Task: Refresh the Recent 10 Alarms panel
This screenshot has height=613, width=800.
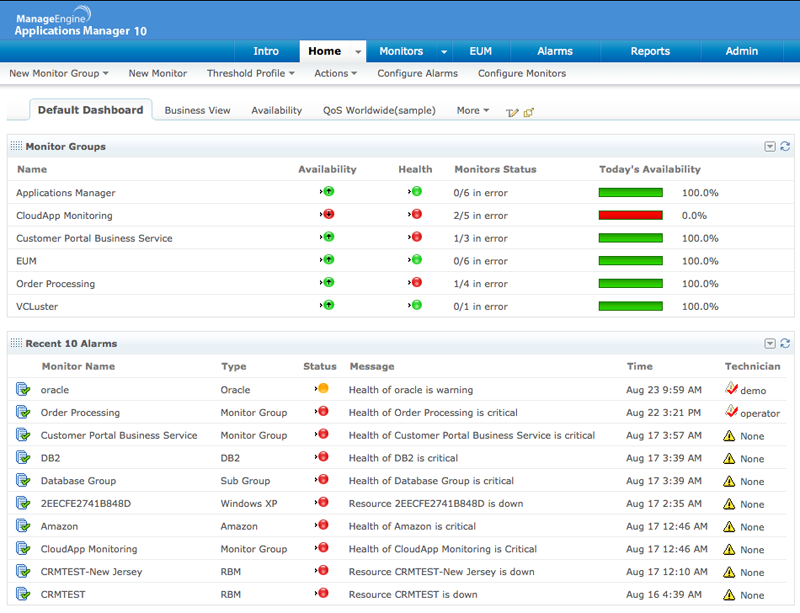Action: (784, 343)
